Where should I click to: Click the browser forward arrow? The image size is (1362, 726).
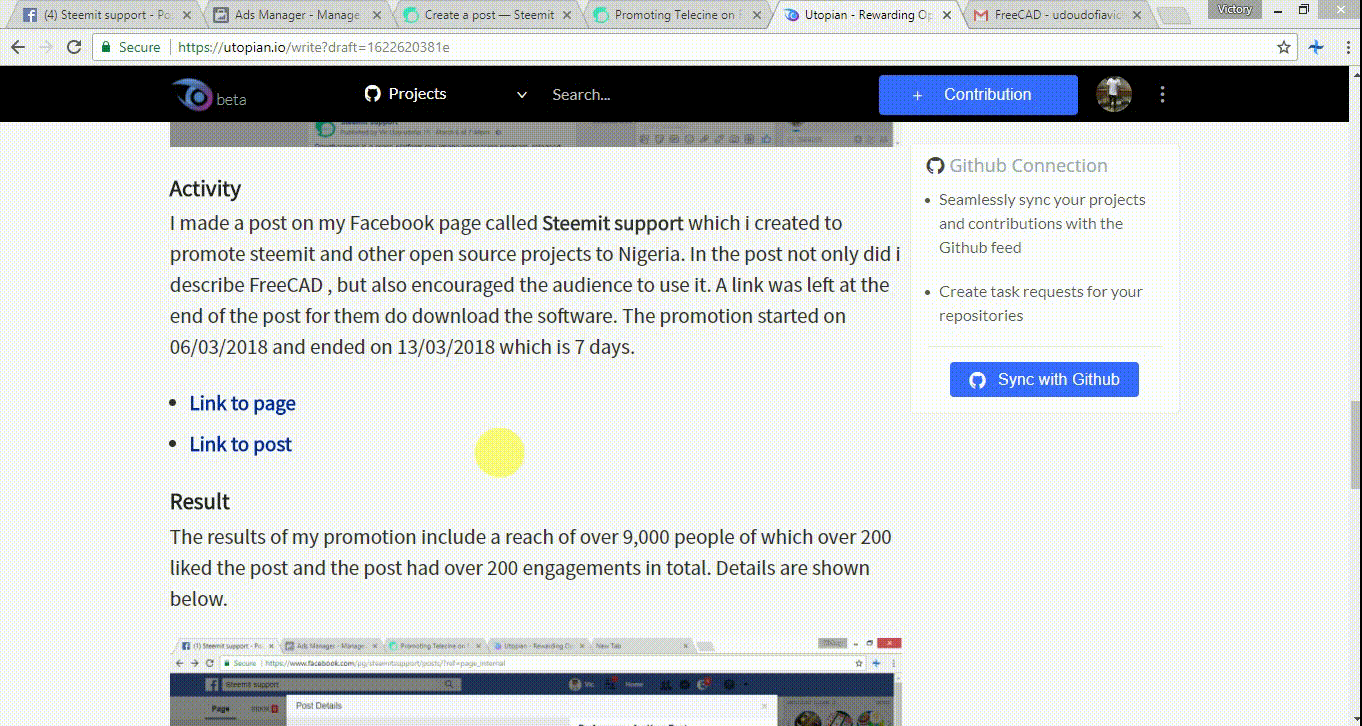pyautogui.click(x=46, y=47)
